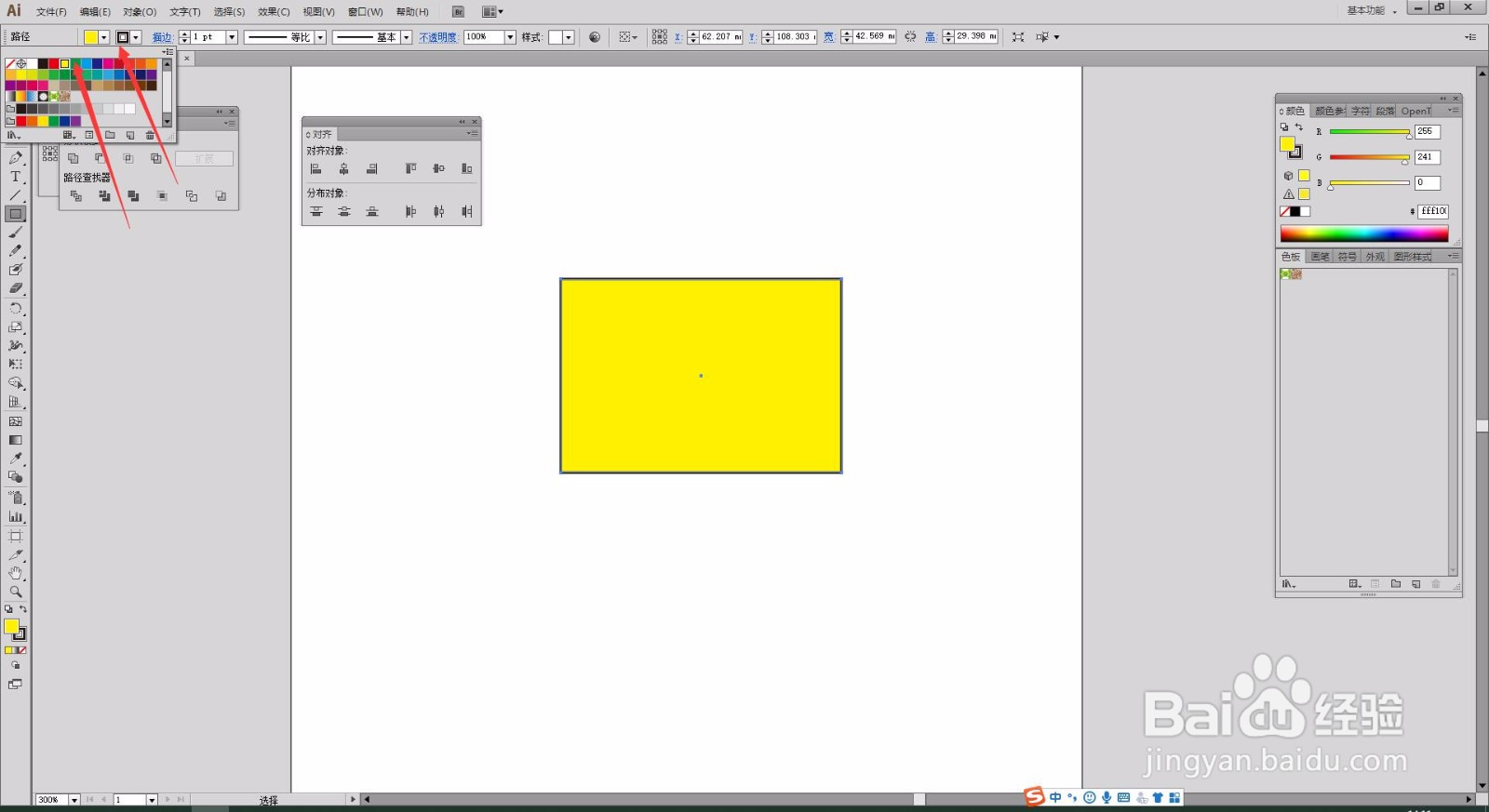Image resolution: width=1489 pixels, height=812 pixels.
Task: Change screen mode at toolbox bottom
Action: [x=16, y=685]
